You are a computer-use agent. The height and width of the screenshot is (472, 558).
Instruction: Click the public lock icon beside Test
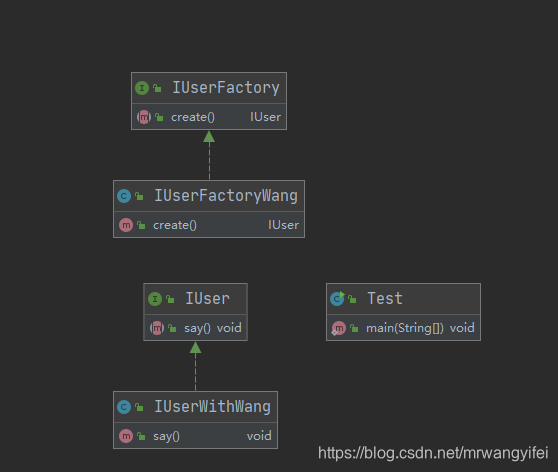(x=352, y=299)
